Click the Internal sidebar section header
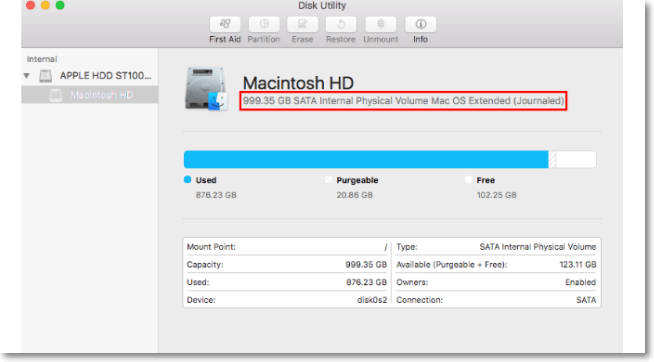 (x=42, y=59)
